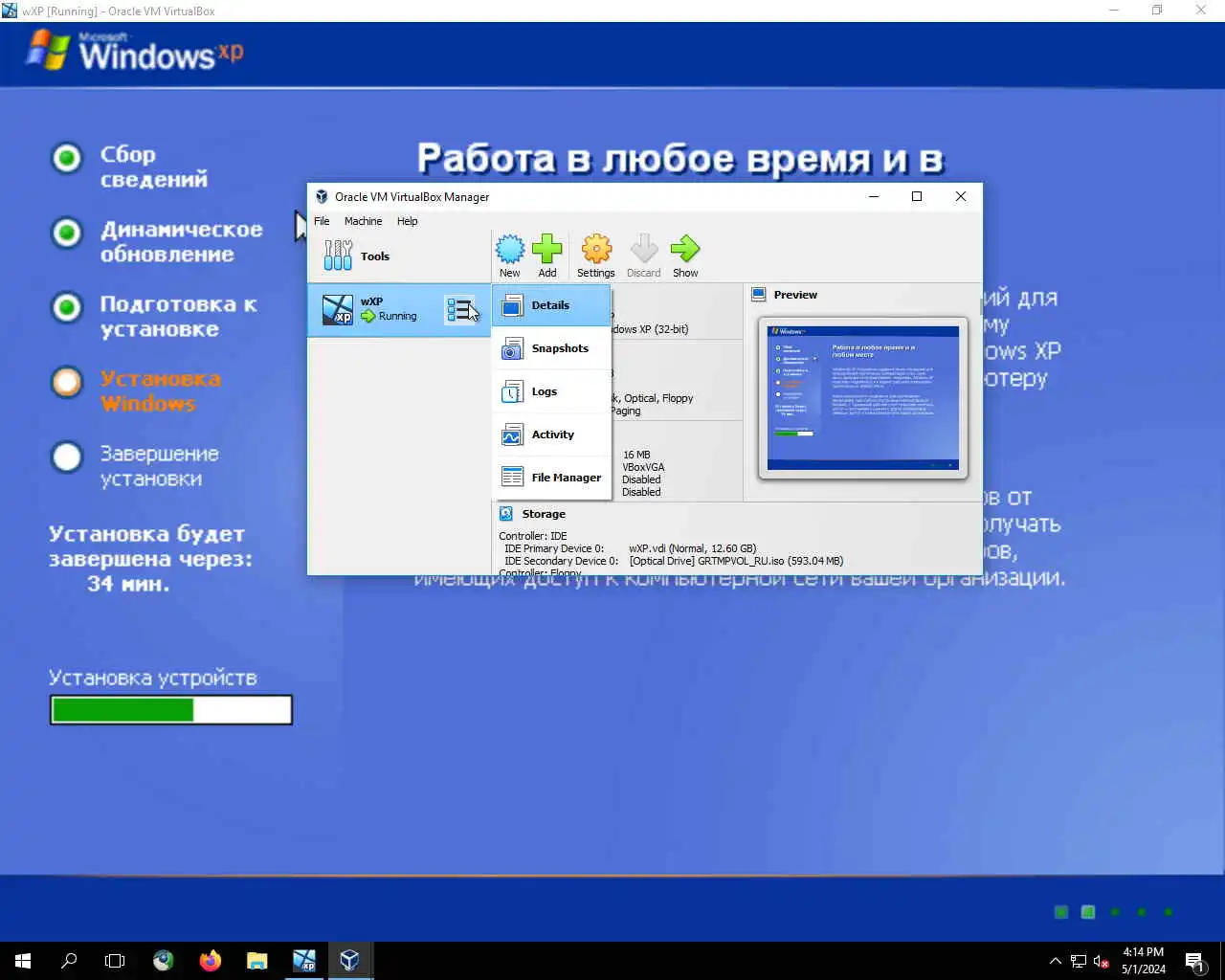
Task: Switch to the wXP VM taskbar button
Action: click(x=303, y=961)
